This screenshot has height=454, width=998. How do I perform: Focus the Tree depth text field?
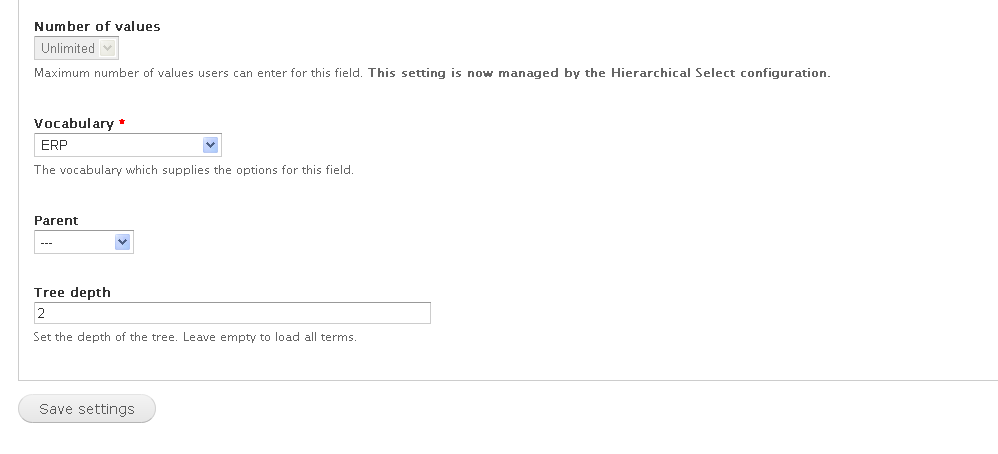point(232,313)
